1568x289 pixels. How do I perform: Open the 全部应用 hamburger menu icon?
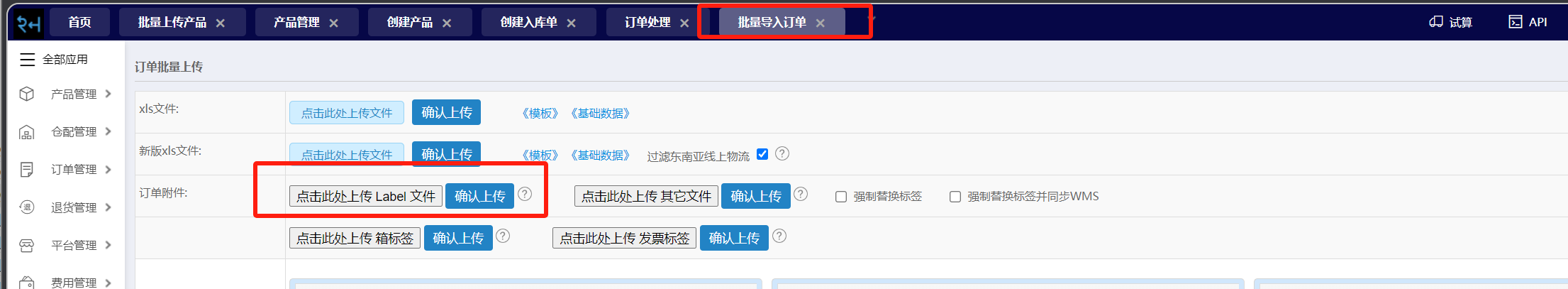coord(27,60)
